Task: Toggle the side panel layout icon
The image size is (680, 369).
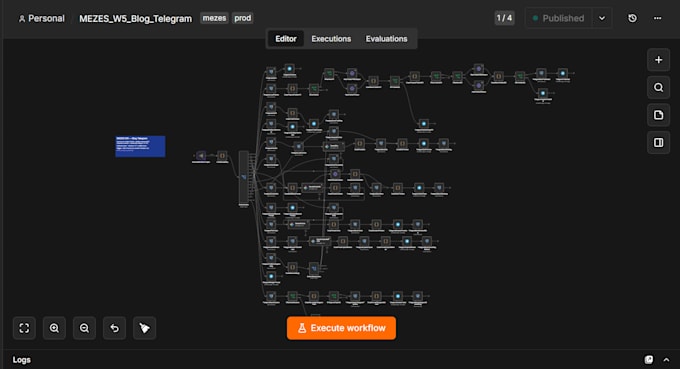Action: [x=658, y=143]
